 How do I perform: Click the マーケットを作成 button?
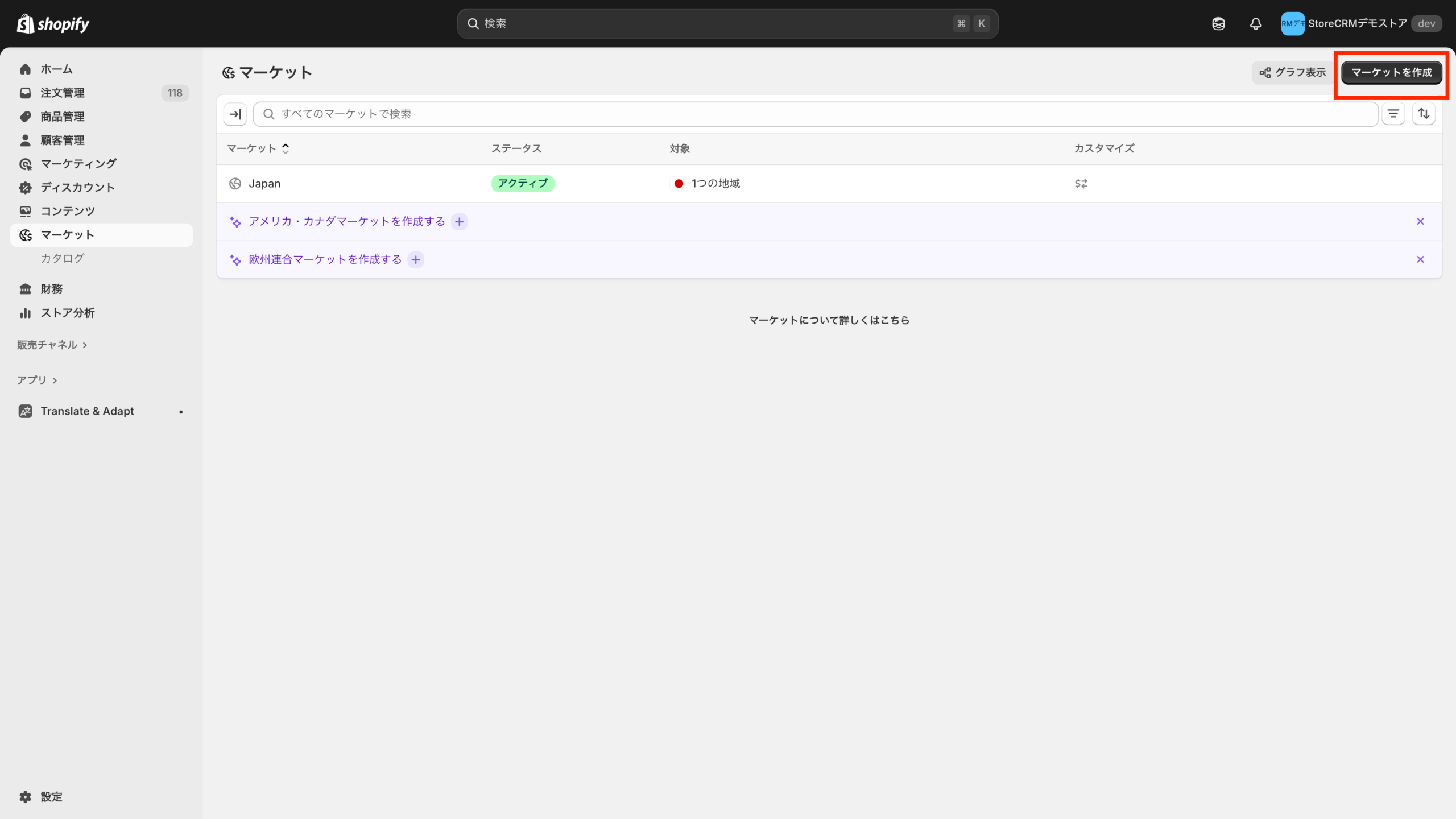click(1391, 73)
